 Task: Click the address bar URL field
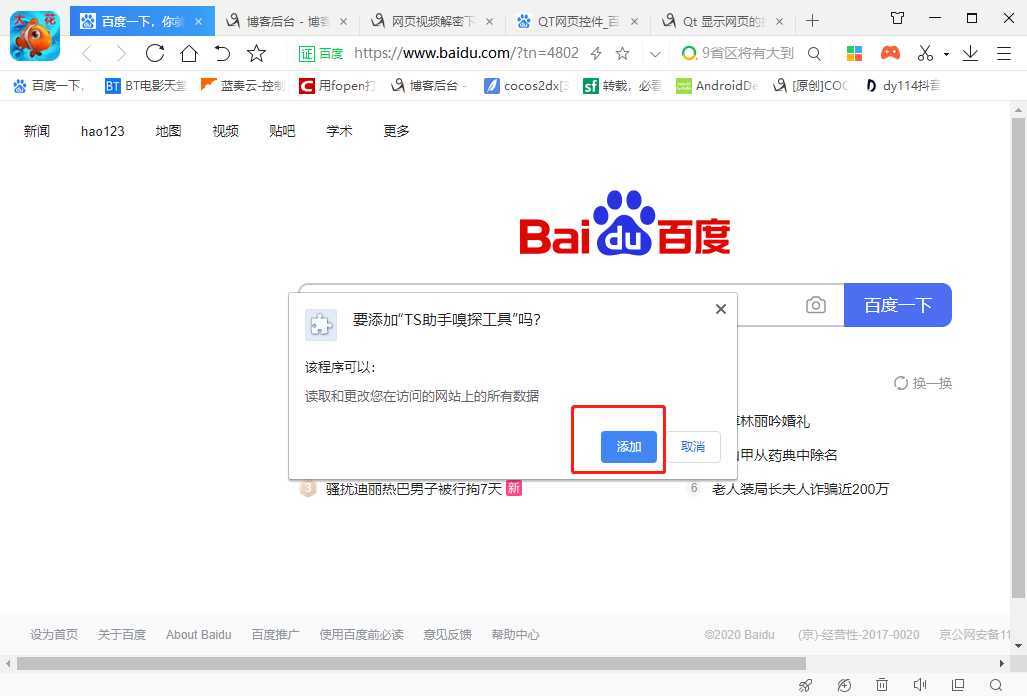[466, 53]
